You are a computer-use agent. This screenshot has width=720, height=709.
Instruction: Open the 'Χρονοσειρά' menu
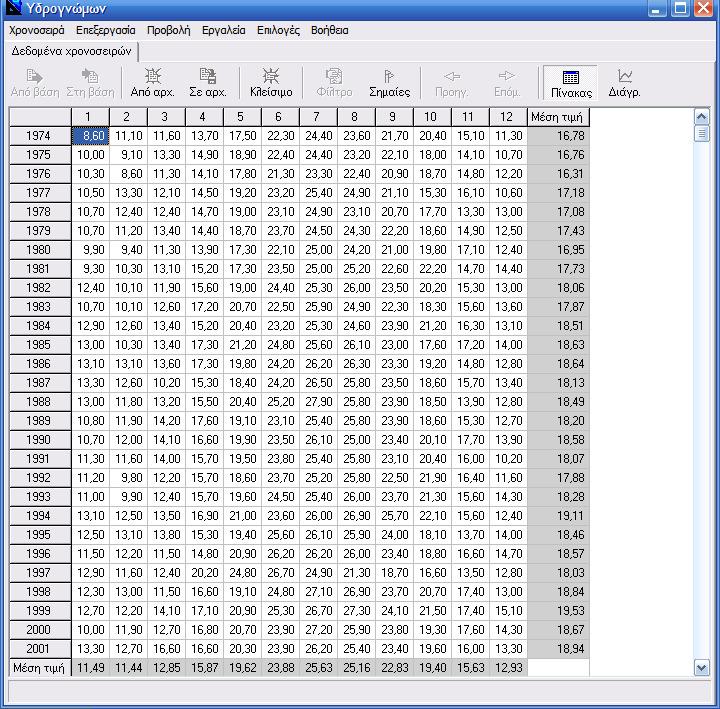tap(37, 30)
